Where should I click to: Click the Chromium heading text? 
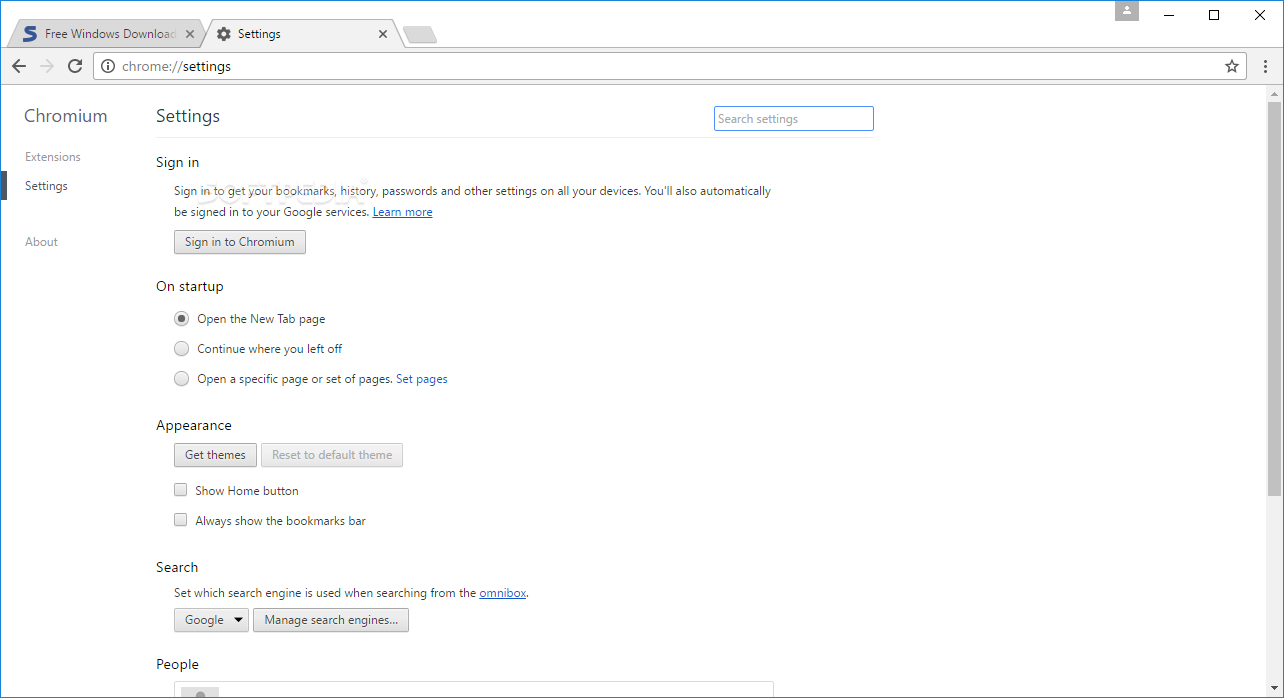(x=66, y=116)
